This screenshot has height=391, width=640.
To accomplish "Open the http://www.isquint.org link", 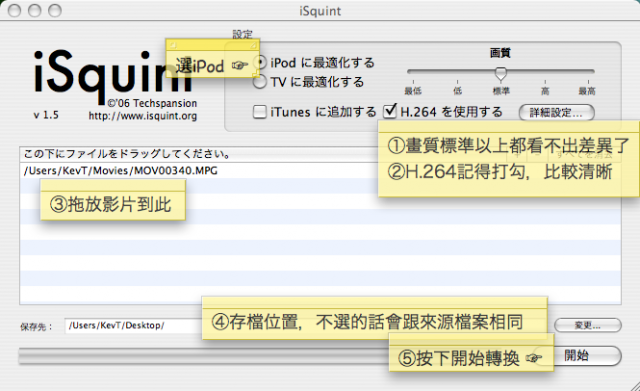I will (x=143, y=116).
